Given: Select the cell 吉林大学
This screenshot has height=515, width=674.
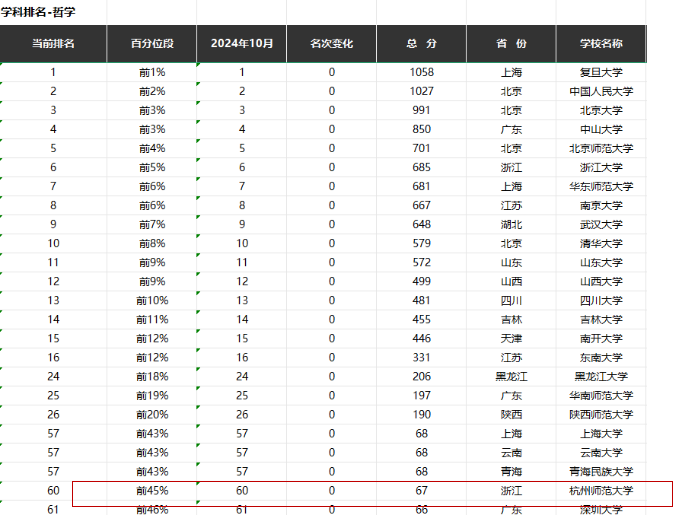Looking at the screenshot, I should [601, 319].
